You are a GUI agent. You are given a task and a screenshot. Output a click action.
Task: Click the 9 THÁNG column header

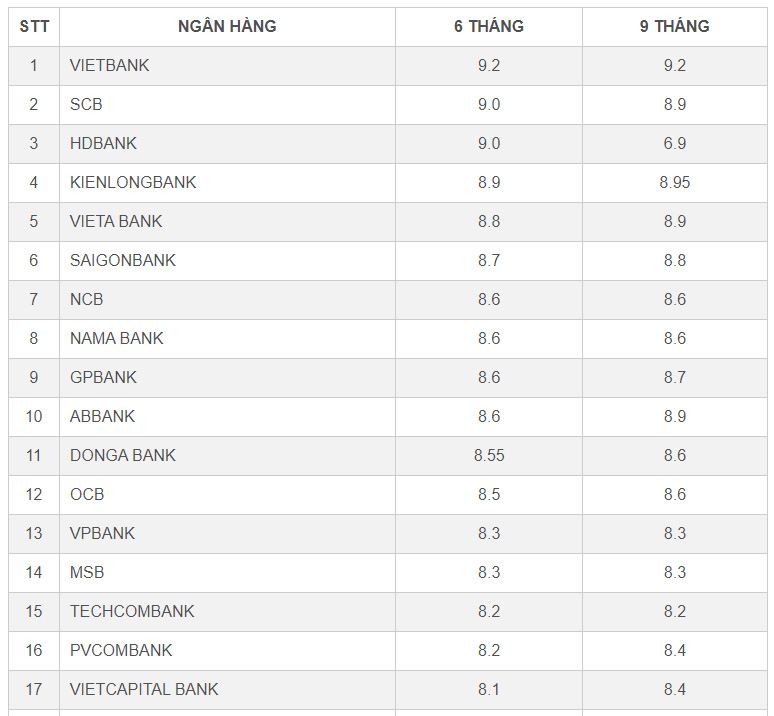pos(674,27)
